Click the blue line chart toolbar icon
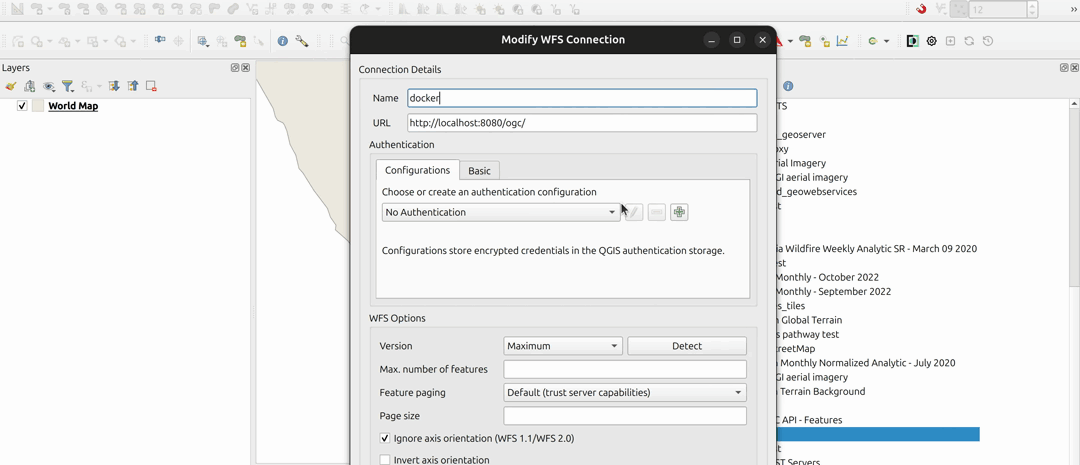1080x465 pixels. 842,41
